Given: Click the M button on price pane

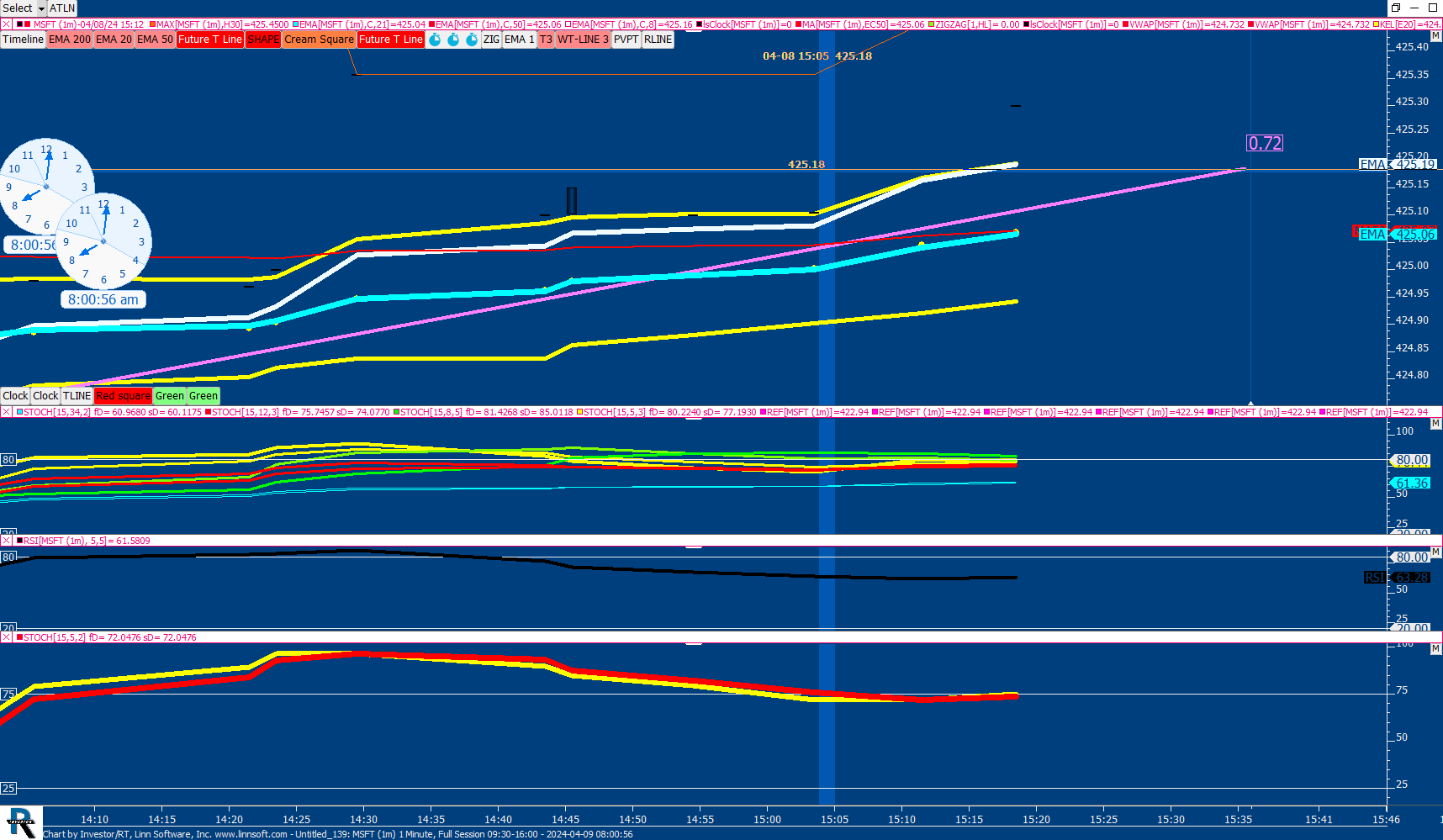Looking at the screenshot, I should pyautogui.click(x=1436, y=37).
